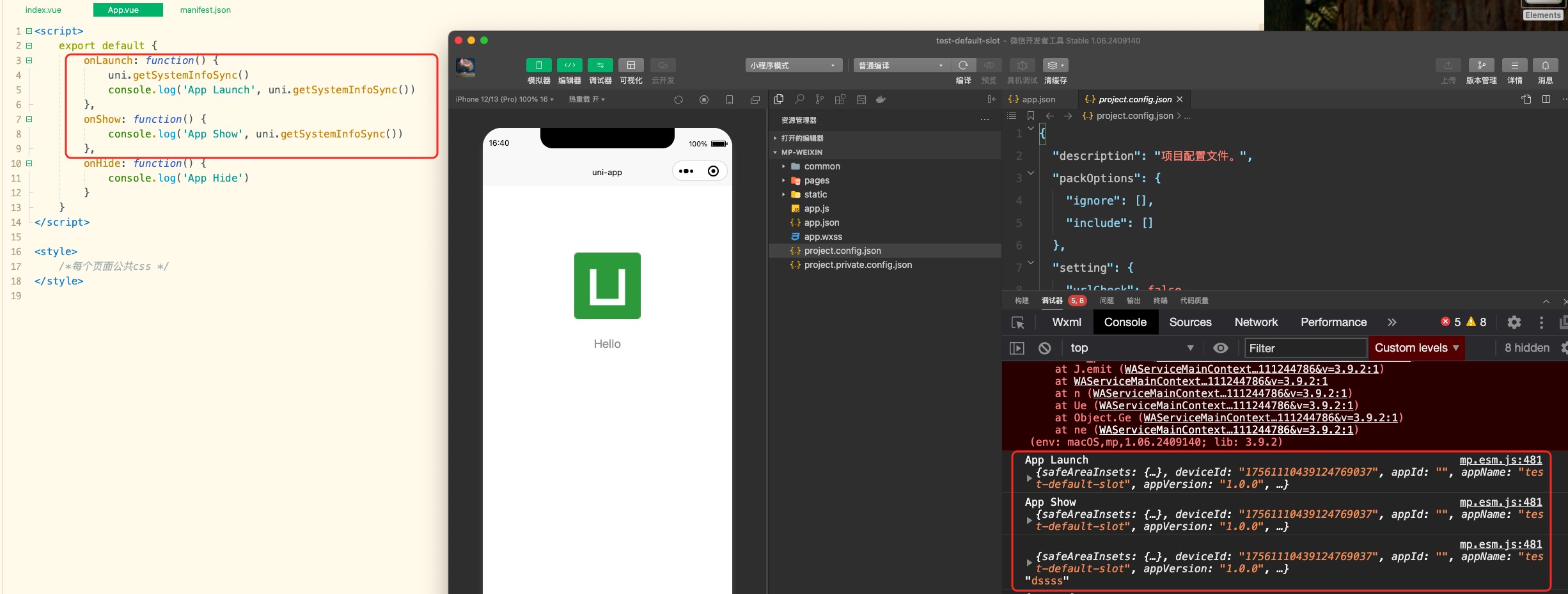Toggle the 编辑器 editor panel
Viewport: 1568px width, 594px height.
click(x=569, y=65)
